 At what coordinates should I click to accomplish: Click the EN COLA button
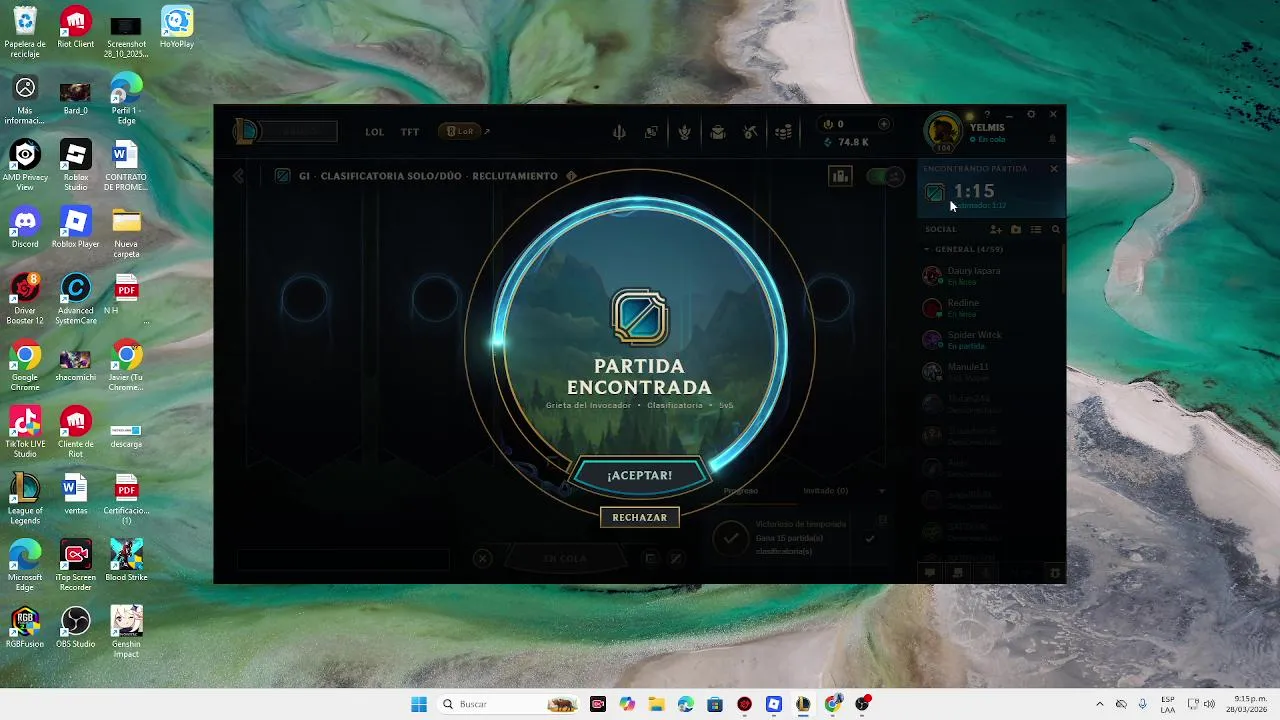[565, 559]
